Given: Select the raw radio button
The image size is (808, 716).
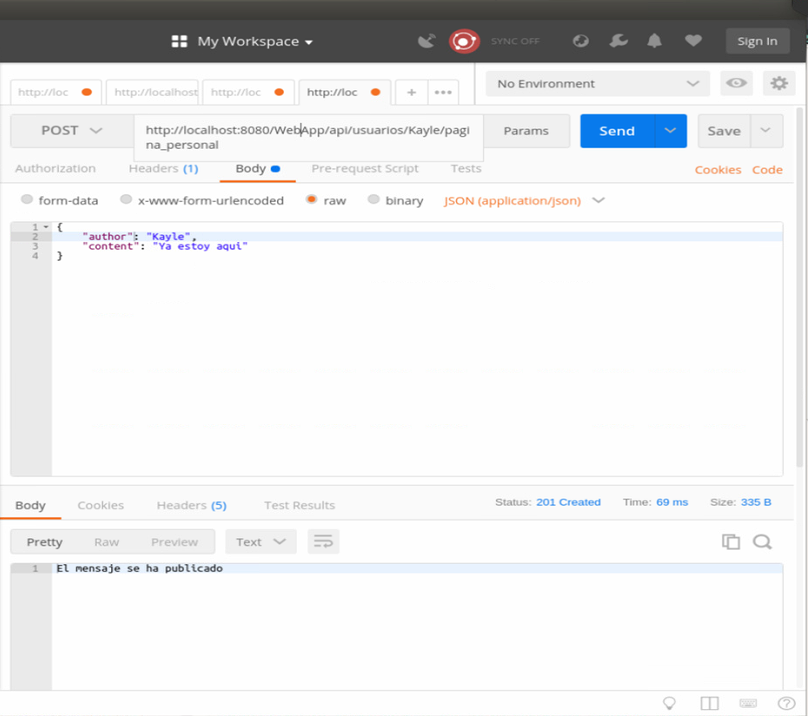Looking at the screenshot, I should pyautogui.click(x=311, y=199).
